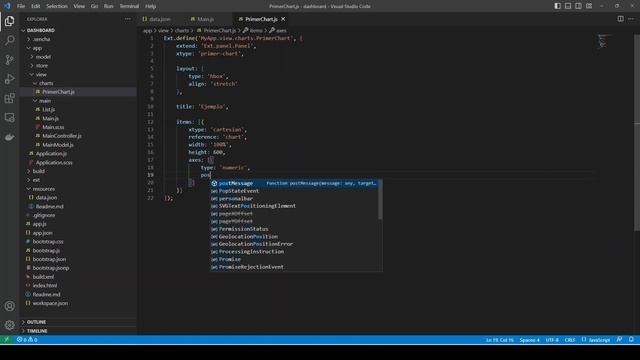Image resolution: width=640 pixels, height=360 pixels.
Task: Select postMessage autocomplete suggestion
Action: [x=294, y=183]
